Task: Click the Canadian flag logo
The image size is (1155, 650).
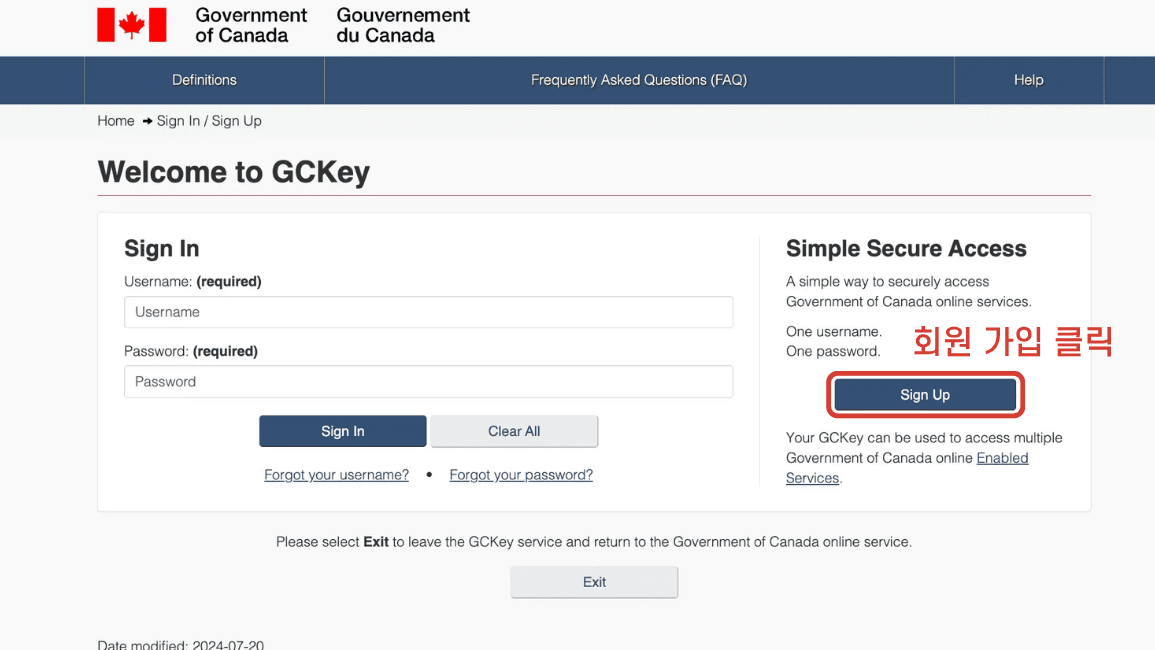Action: click(131, 25)
